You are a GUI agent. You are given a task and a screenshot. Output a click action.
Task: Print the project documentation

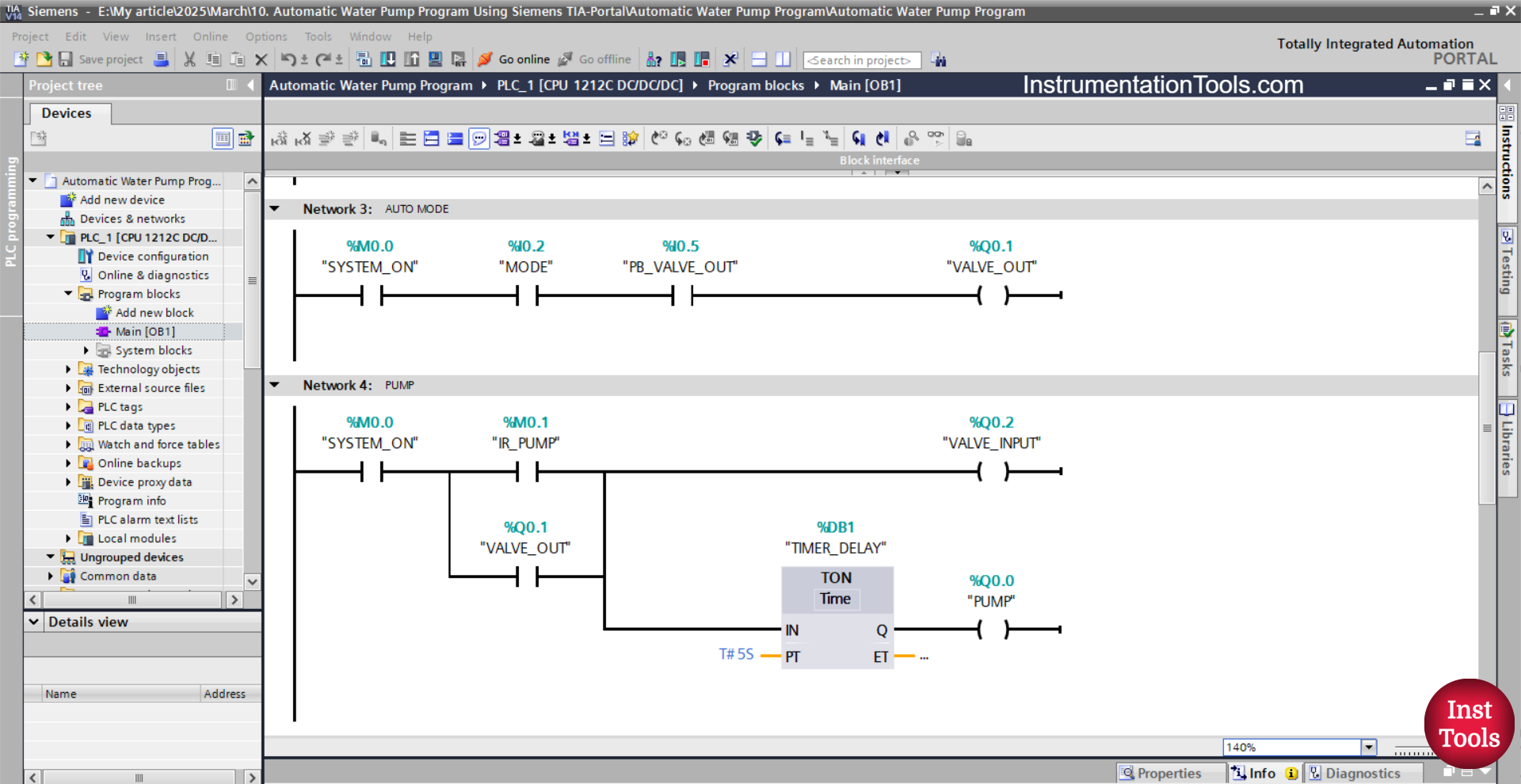click(162, 59)
